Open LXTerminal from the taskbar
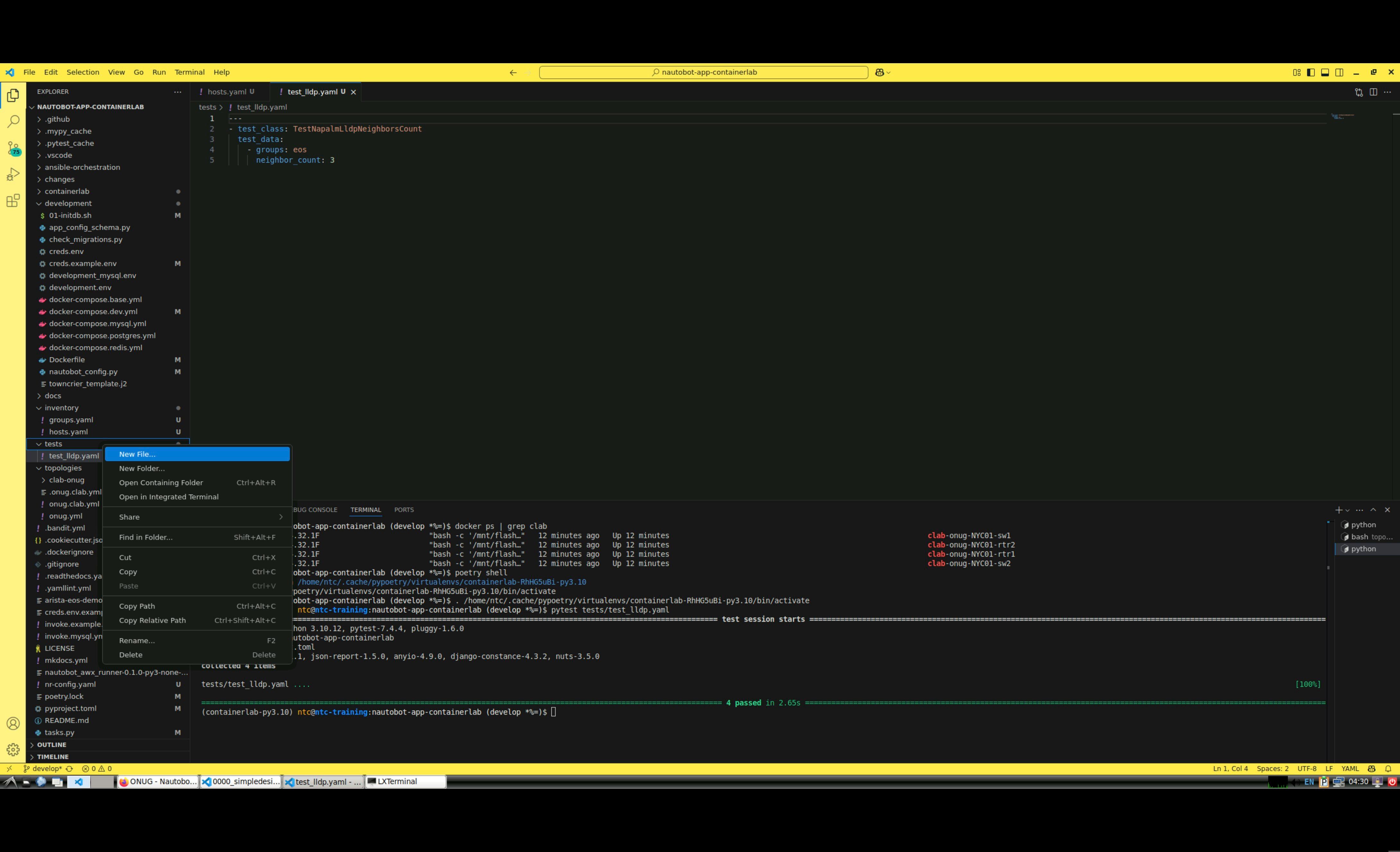 (404, 781)
